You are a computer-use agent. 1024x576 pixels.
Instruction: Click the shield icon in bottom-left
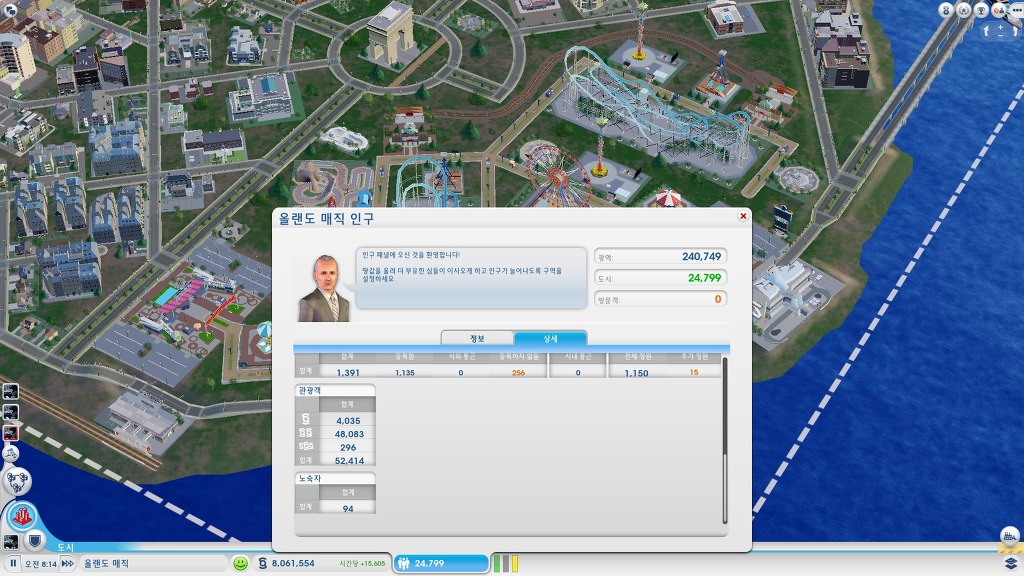[x=33, y=541]
